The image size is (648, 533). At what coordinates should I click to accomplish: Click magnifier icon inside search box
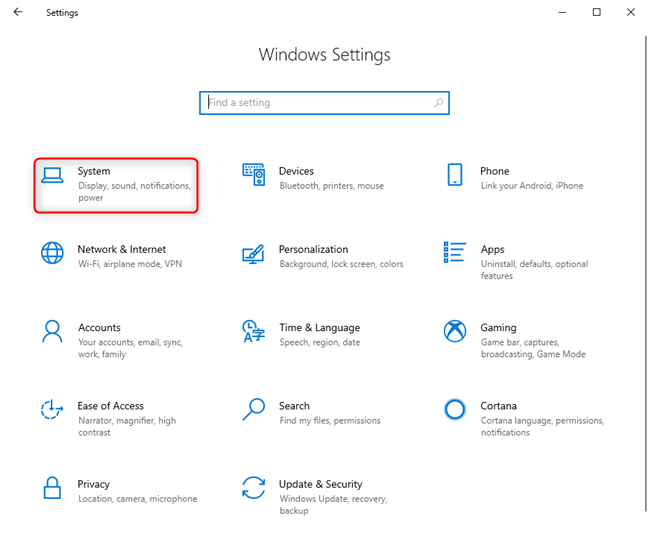438,102
